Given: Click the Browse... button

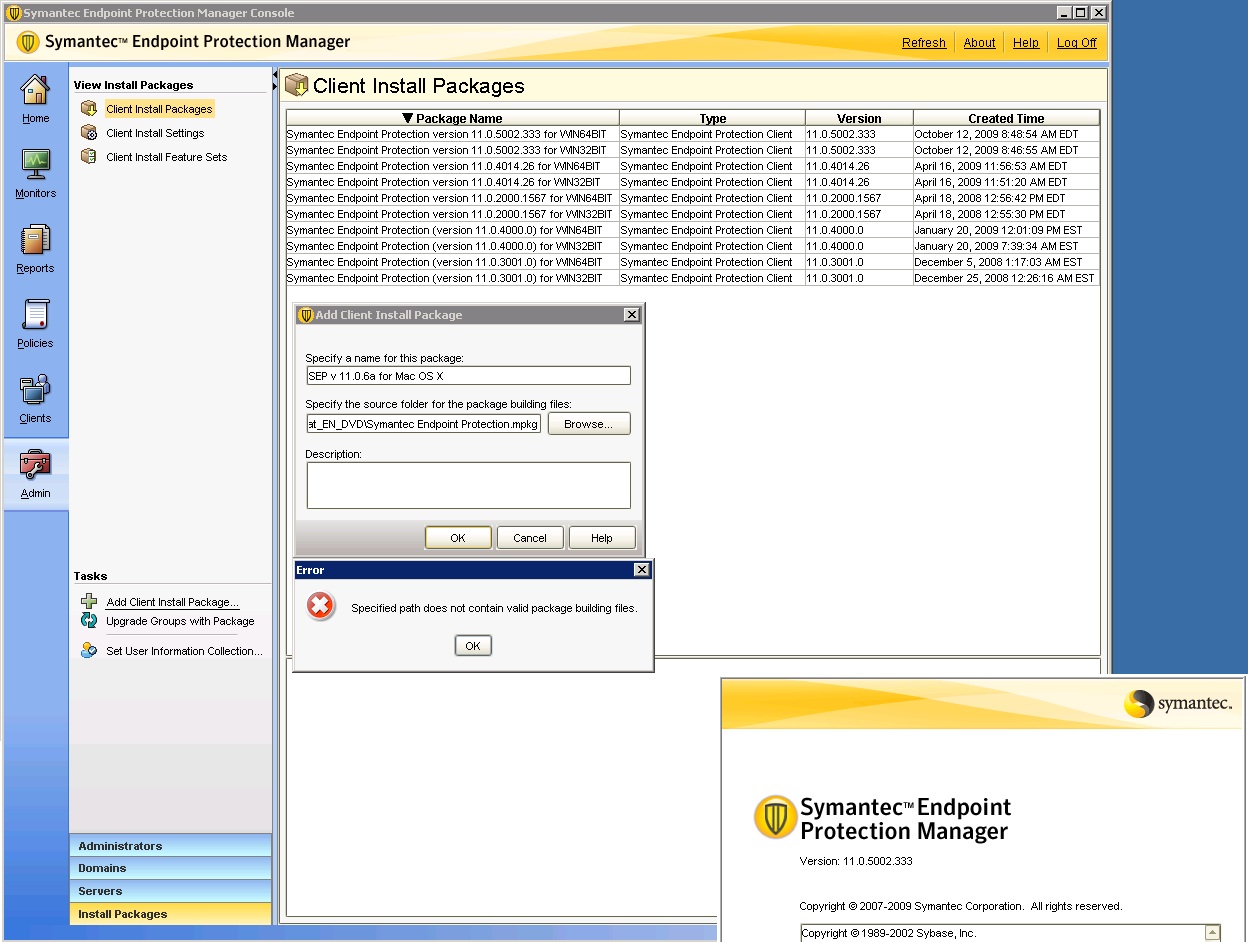Looking at the screenshot, I should [x=589, y=424].
